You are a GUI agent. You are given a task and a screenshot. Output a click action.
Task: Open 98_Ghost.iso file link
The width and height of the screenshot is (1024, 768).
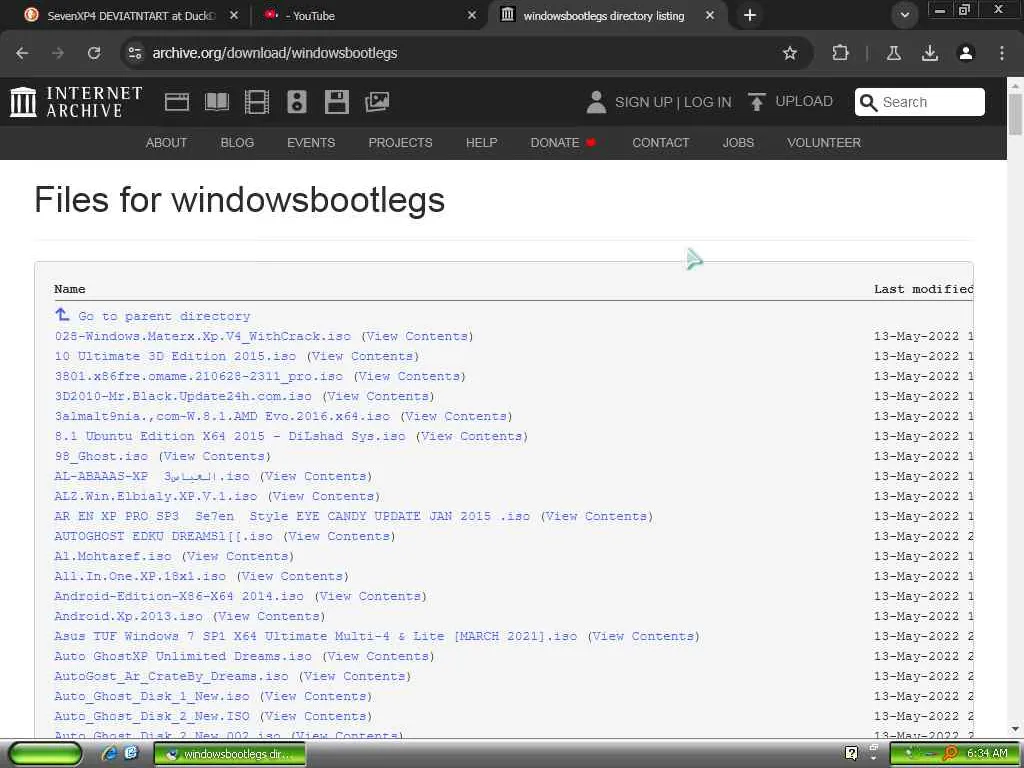click(101, 456)
